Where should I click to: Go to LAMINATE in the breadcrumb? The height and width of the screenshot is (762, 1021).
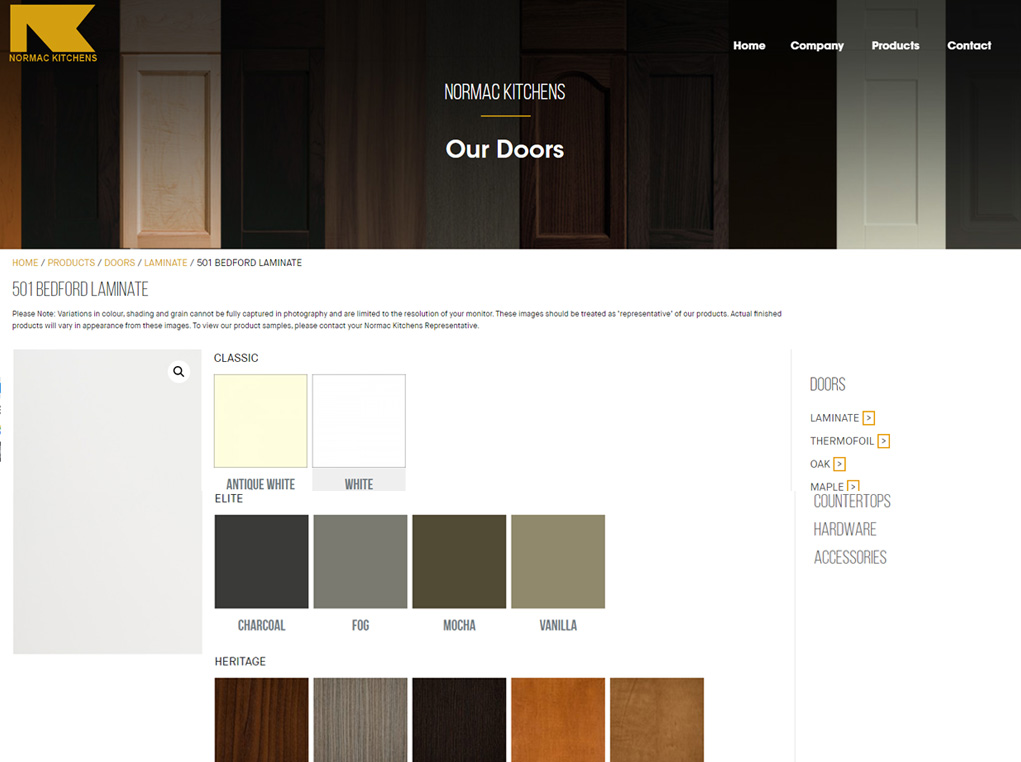(165, 262)
